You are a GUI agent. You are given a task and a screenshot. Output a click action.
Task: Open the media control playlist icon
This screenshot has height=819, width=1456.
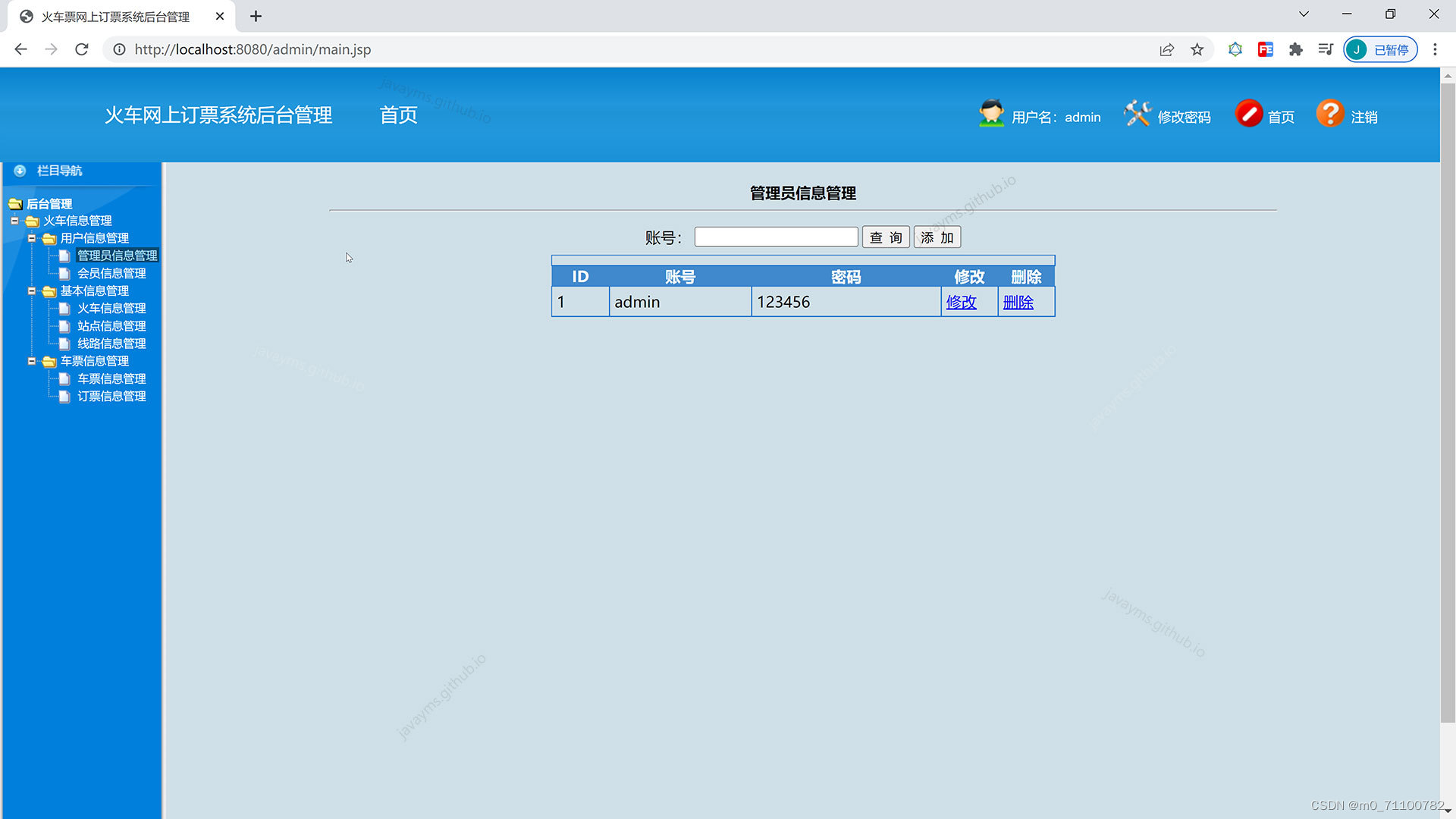coord(1326,49)
